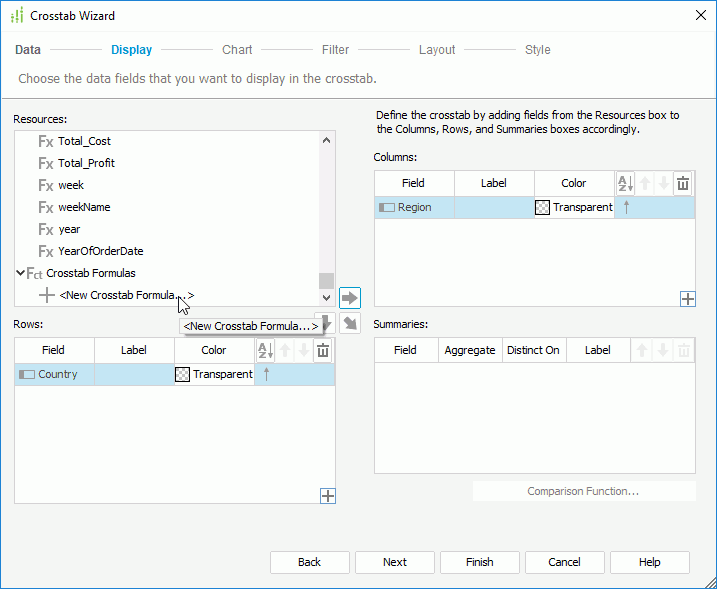Delete the selected field in Columns
This screenshot has width=717, height=589.
coord(683,183)
